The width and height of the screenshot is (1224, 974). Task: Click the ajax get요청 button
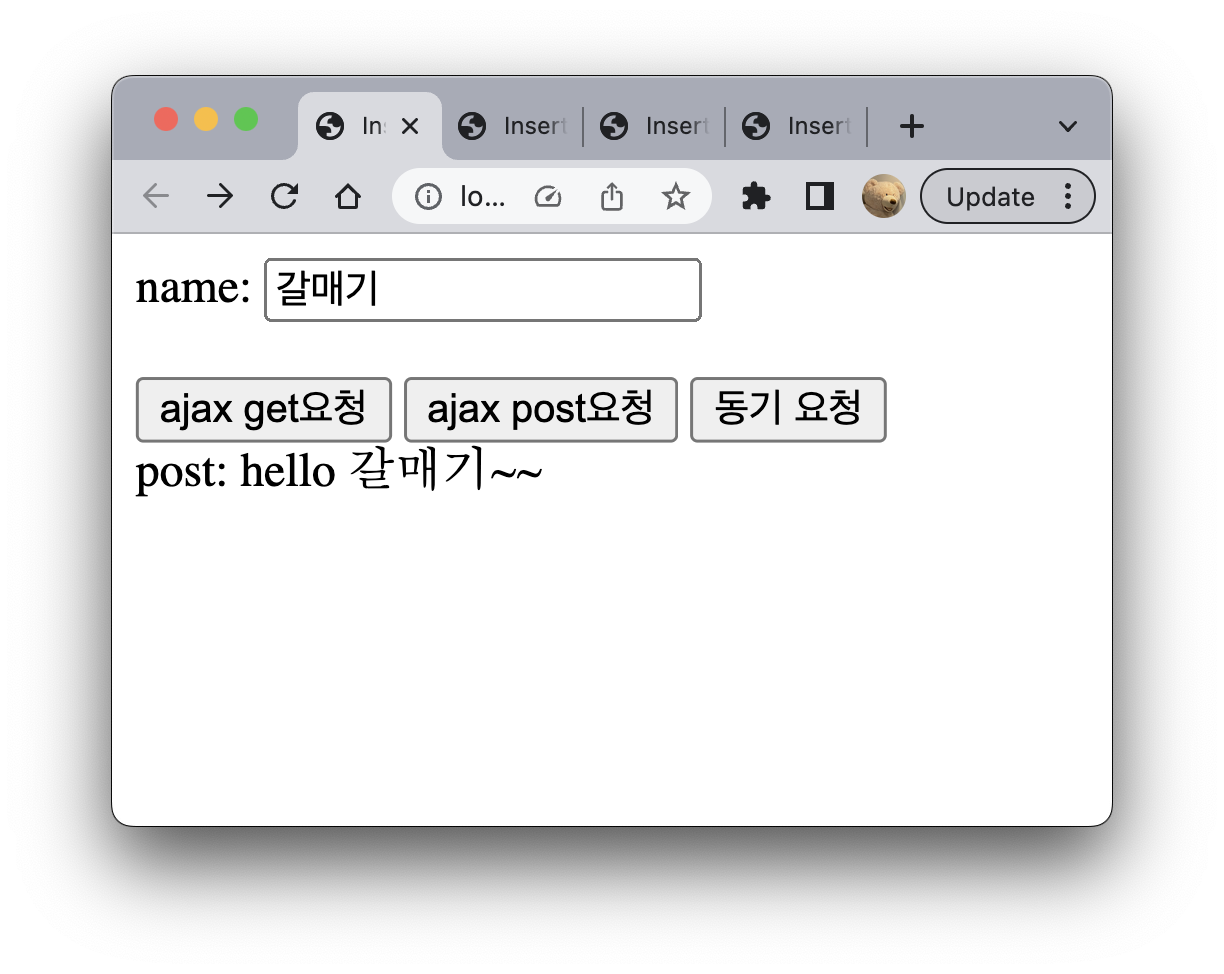263,409
